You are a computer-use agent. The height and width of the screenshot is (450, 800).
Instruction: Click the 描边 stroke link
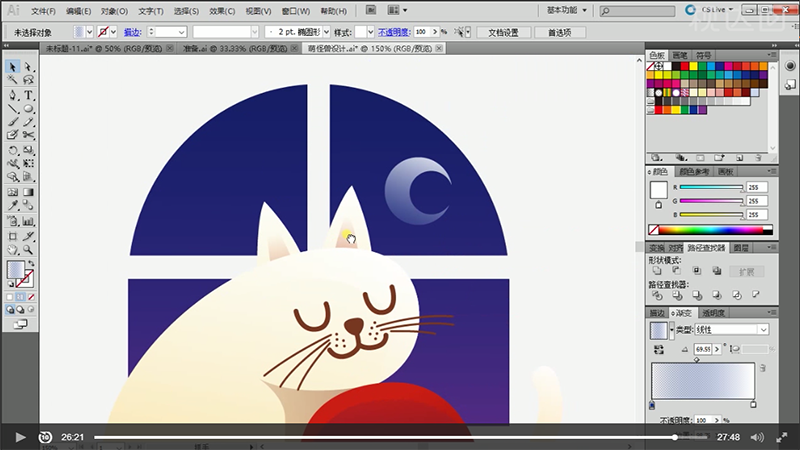point(132,32)
